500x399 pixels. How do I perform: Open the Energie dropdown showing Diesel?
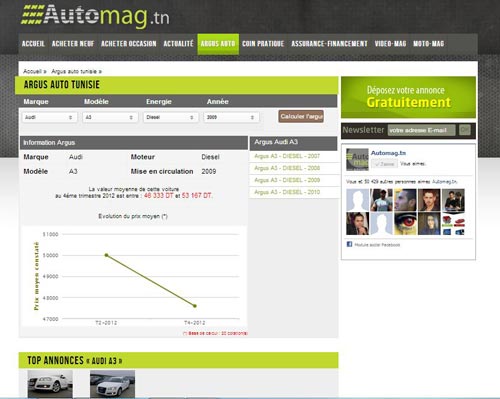point(171,117)
